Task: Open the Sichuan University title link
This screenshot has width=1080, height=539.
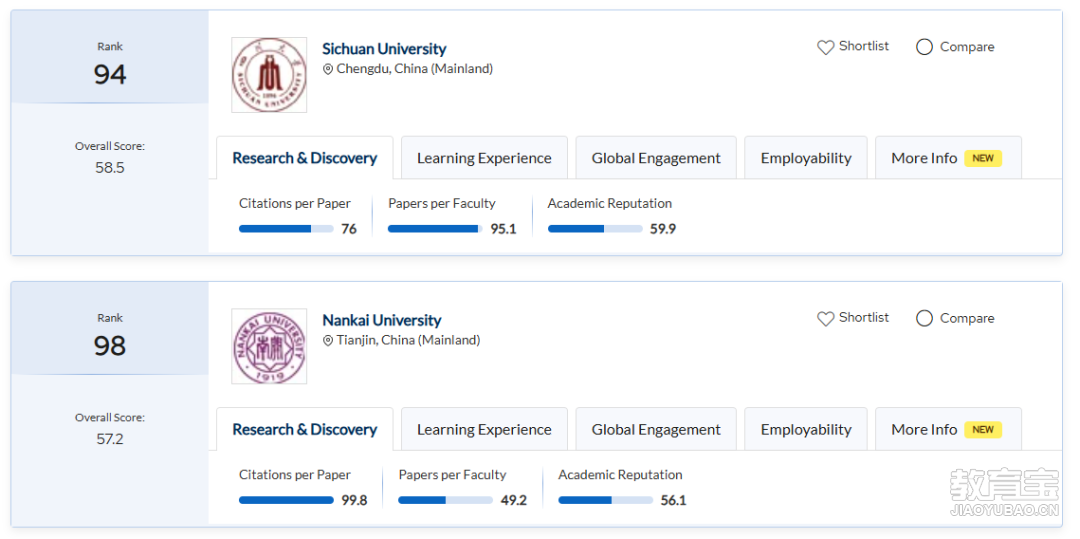Action: [x=384, y=49]
